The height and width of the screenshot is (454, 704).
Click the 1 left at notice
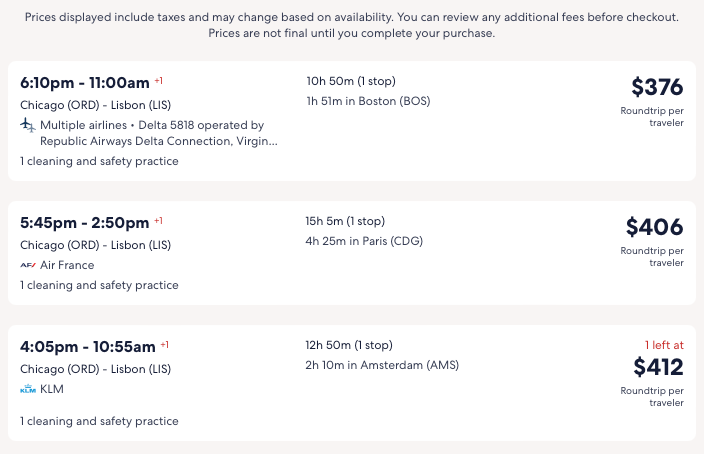coord(663,345)
